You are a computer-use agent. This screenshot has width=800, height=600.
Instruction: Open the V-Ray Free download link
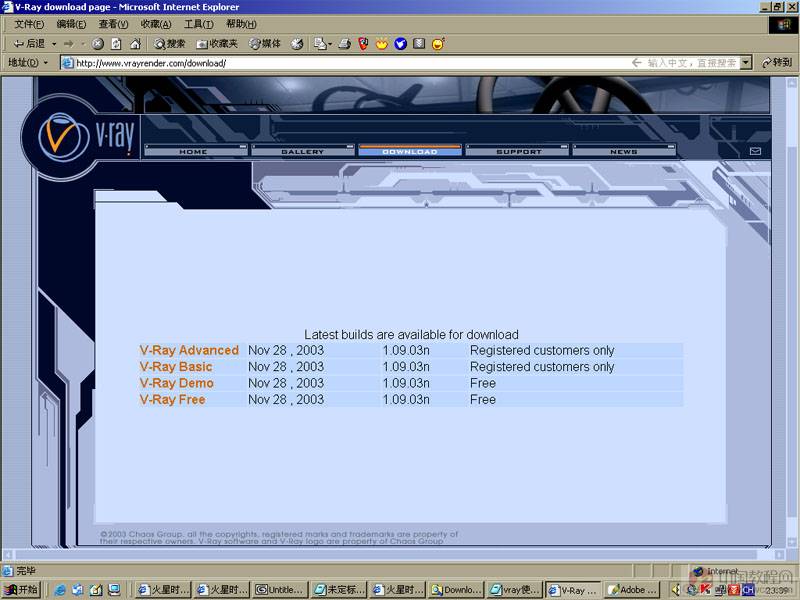172,399
